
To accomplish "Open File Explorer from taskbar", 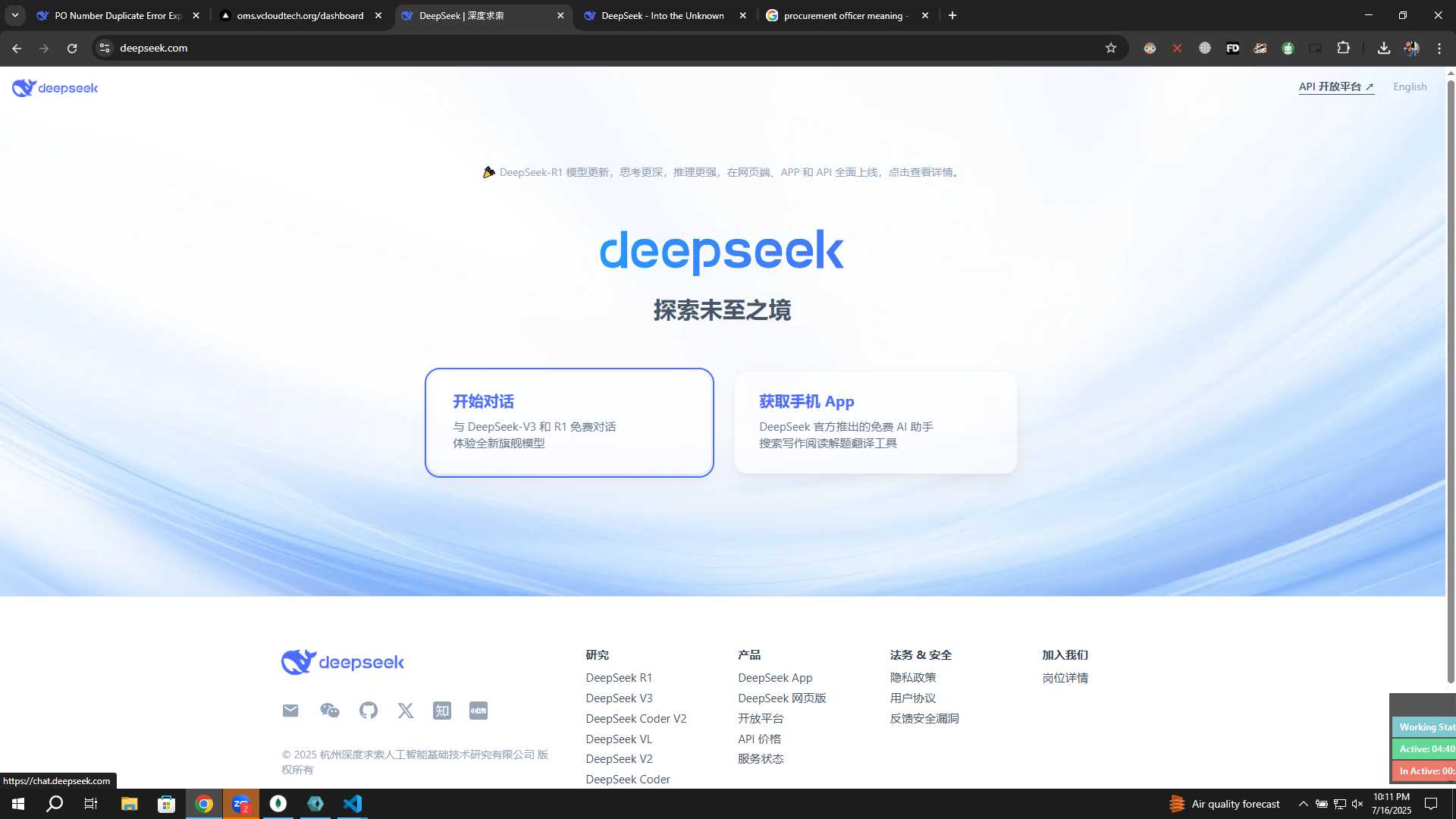I will click(x=129, y=804).
